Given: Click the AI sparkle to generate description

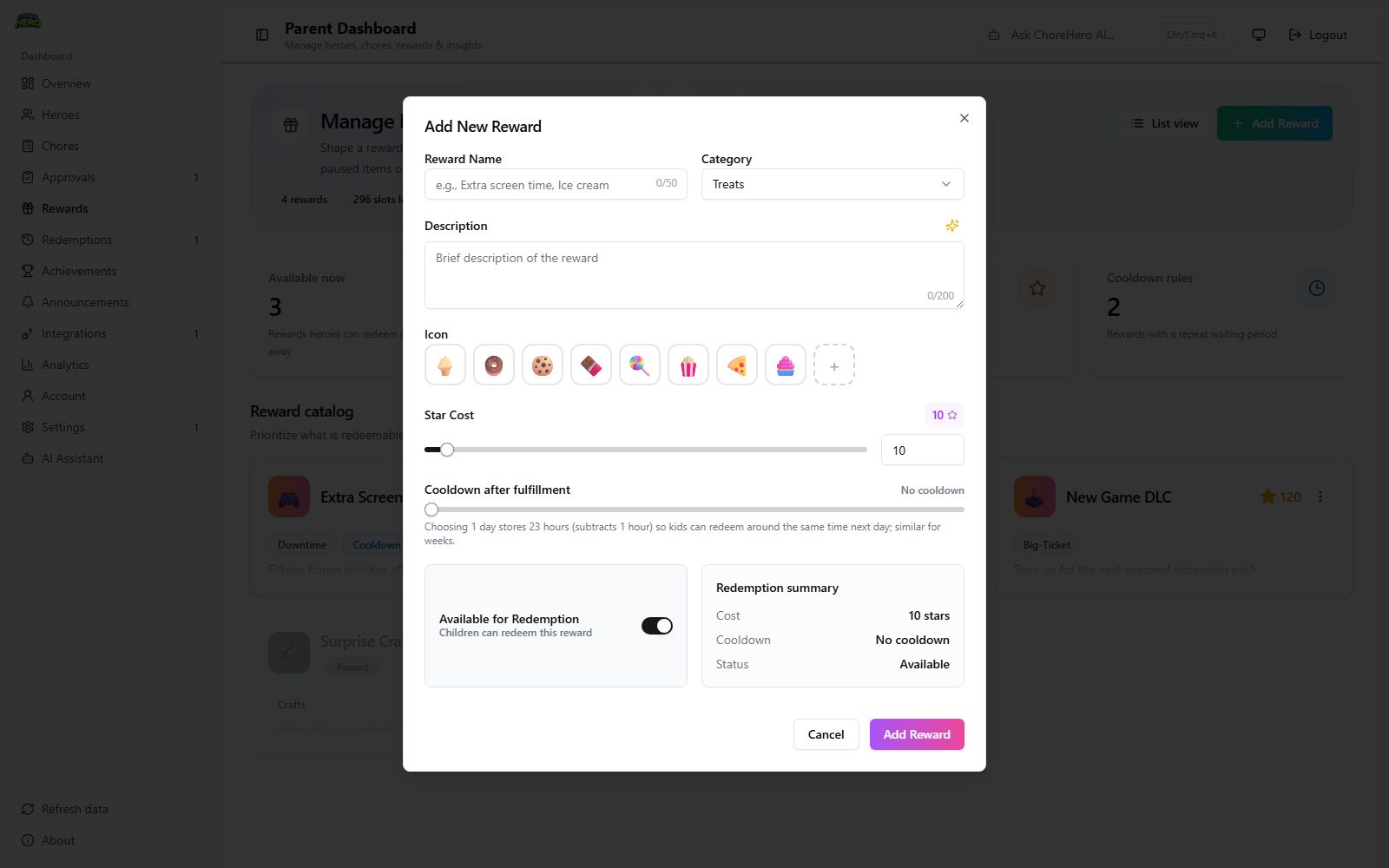Looking at the screenshot, I should coord(952,226).
